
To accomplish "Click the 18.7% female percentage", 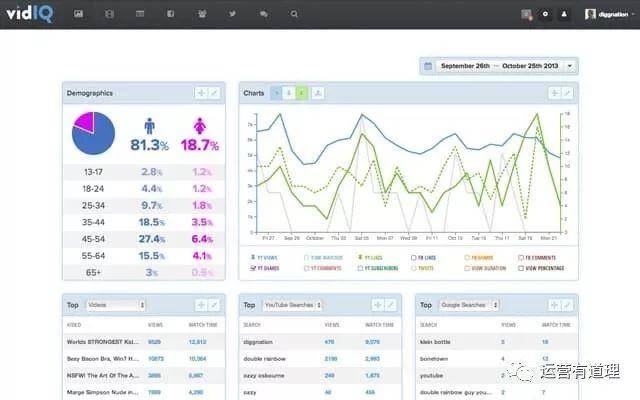I will (x=200, y=145).
